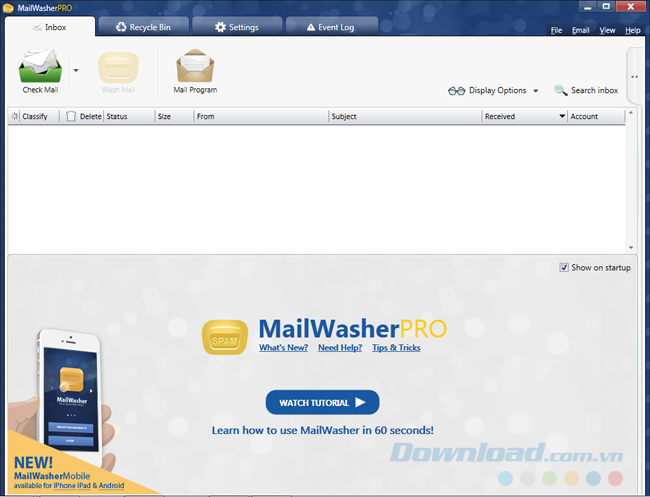Sort by the From column header
650x497 pixels.
[x=261, y=116]
